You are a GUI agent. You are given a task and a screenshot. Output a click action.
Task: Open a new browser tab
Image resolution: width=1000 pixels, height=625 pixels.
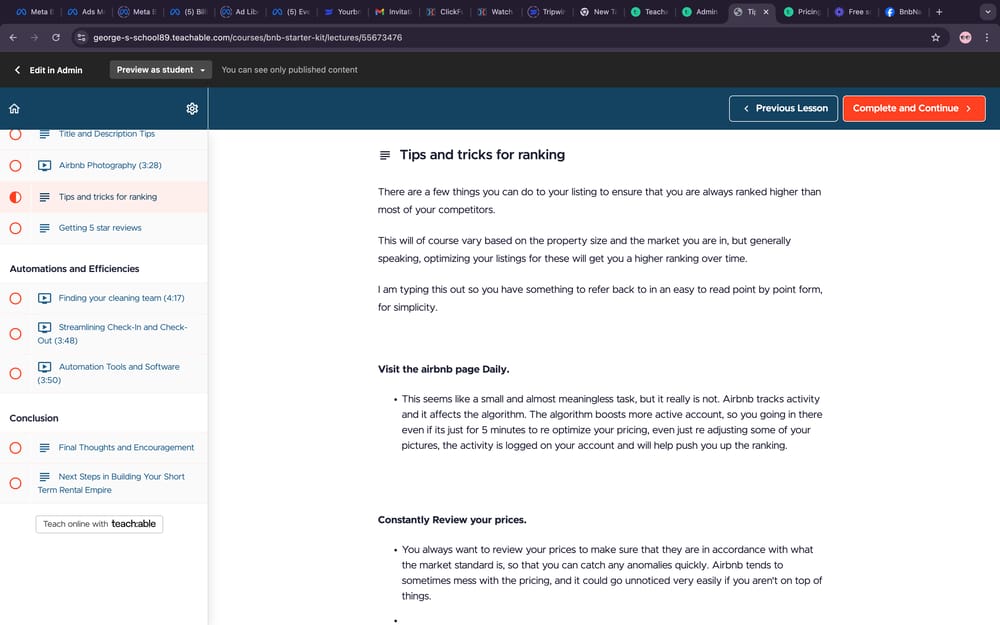(x=939, y=11)
